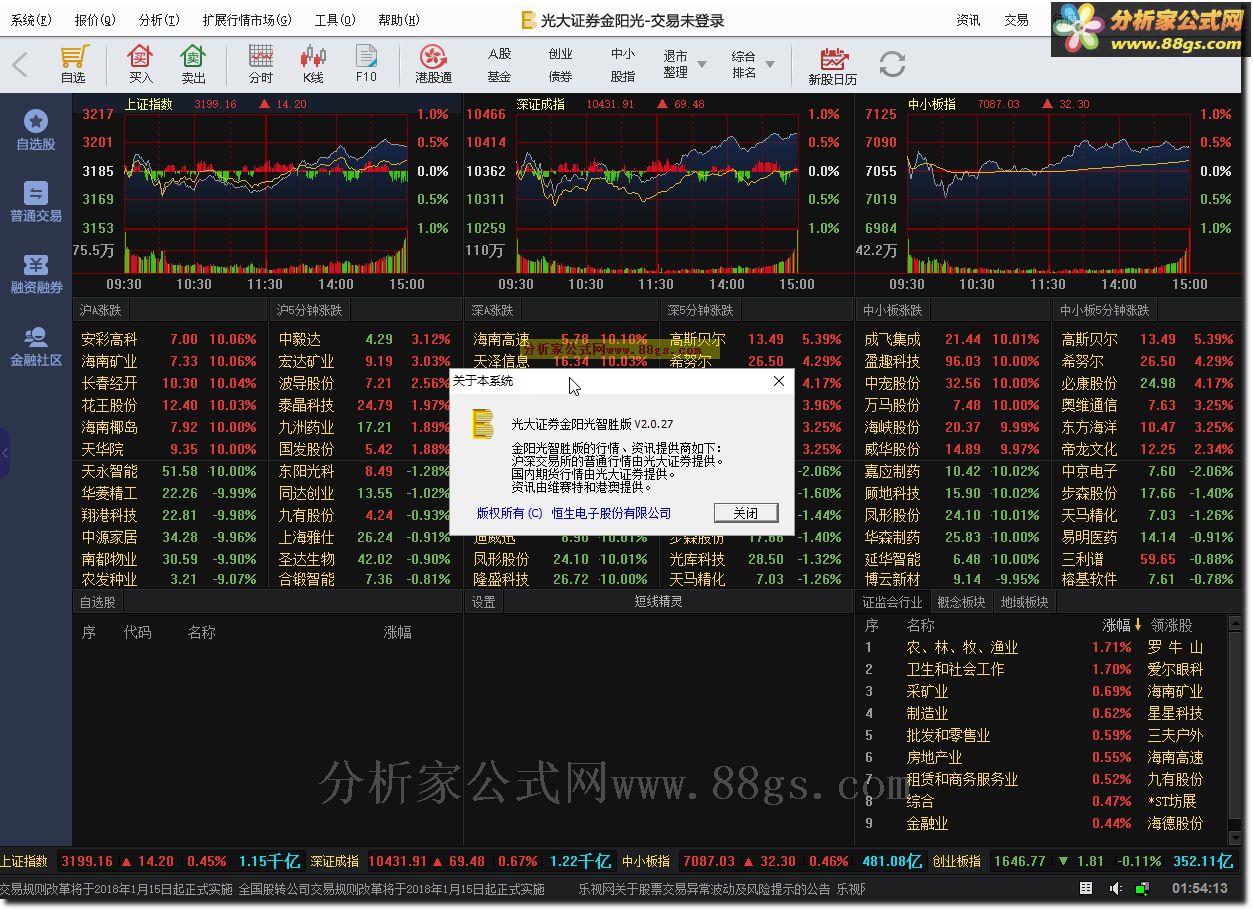Select 股指 in the toolbar

623,76
